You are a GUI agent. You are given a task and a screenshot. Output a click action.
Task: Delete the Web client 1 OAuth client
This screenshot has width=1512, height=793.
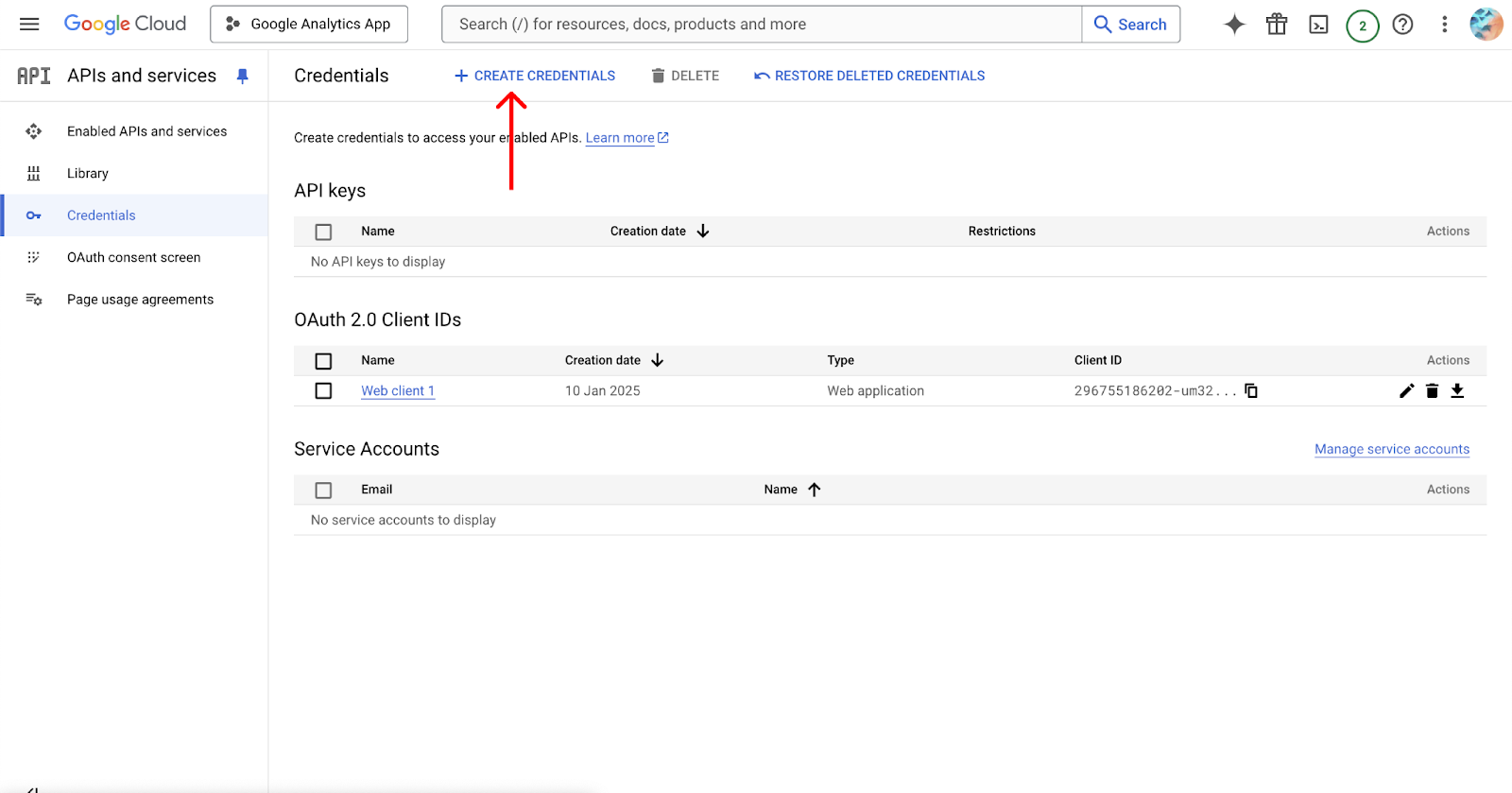tap(1432, 390)
